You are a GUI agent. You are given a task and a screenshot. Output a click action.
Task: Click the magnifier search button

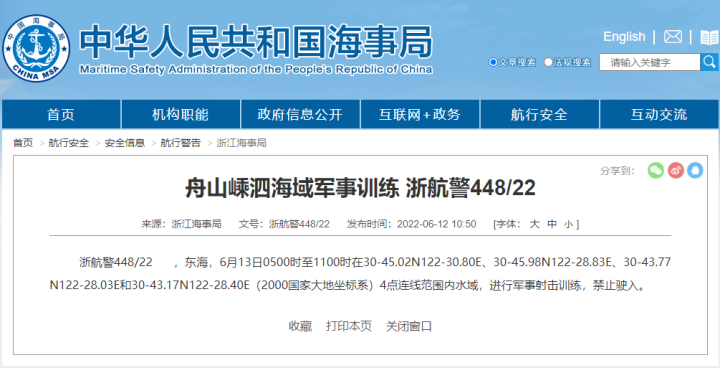(x=709, y=62)
